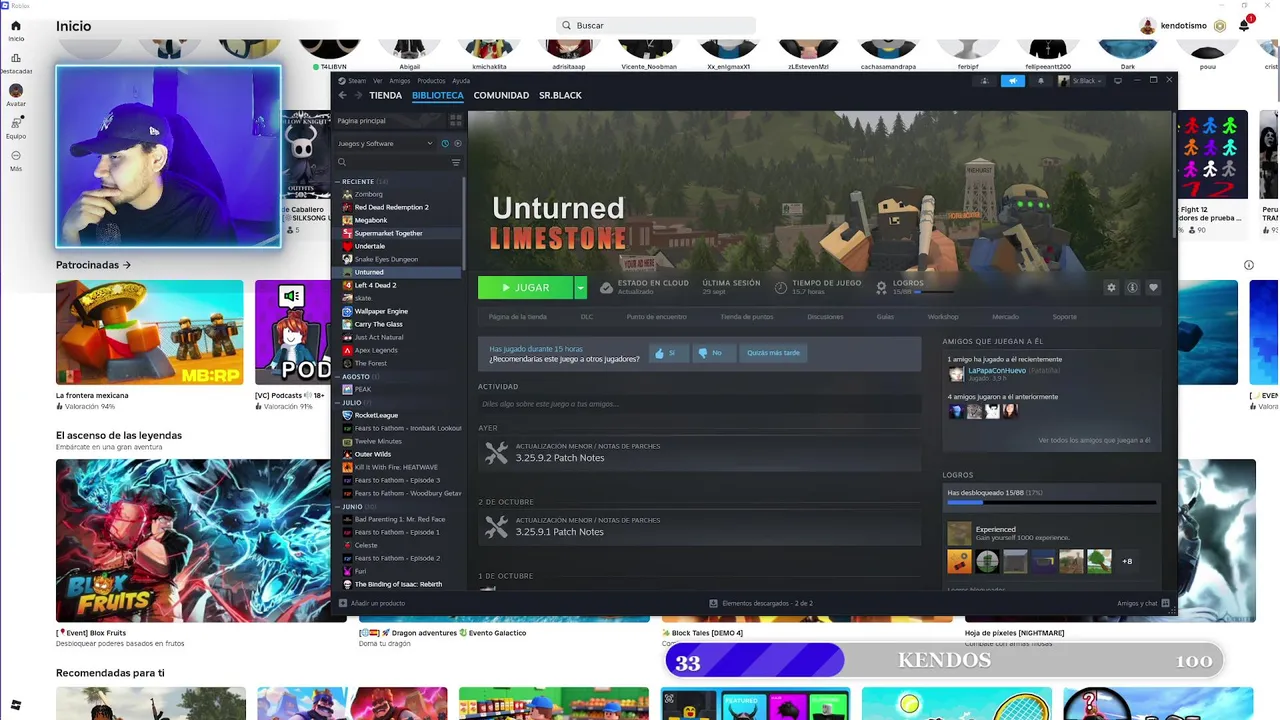
Task: Open SR.BLACK profile tab
Action: [x=560, y=95]
